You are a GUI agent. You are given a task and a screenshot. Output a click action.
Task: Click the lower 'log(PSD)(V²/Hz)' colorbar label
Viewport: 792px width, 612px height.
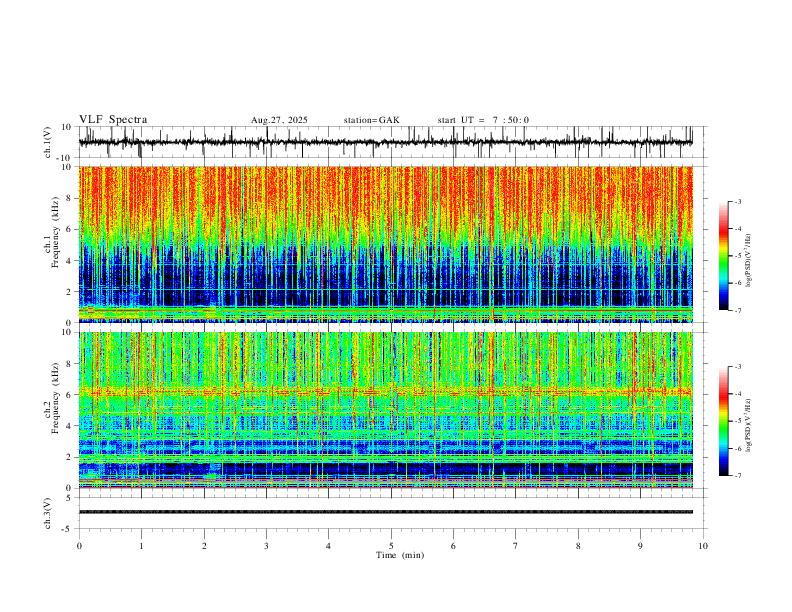[749, 425]
